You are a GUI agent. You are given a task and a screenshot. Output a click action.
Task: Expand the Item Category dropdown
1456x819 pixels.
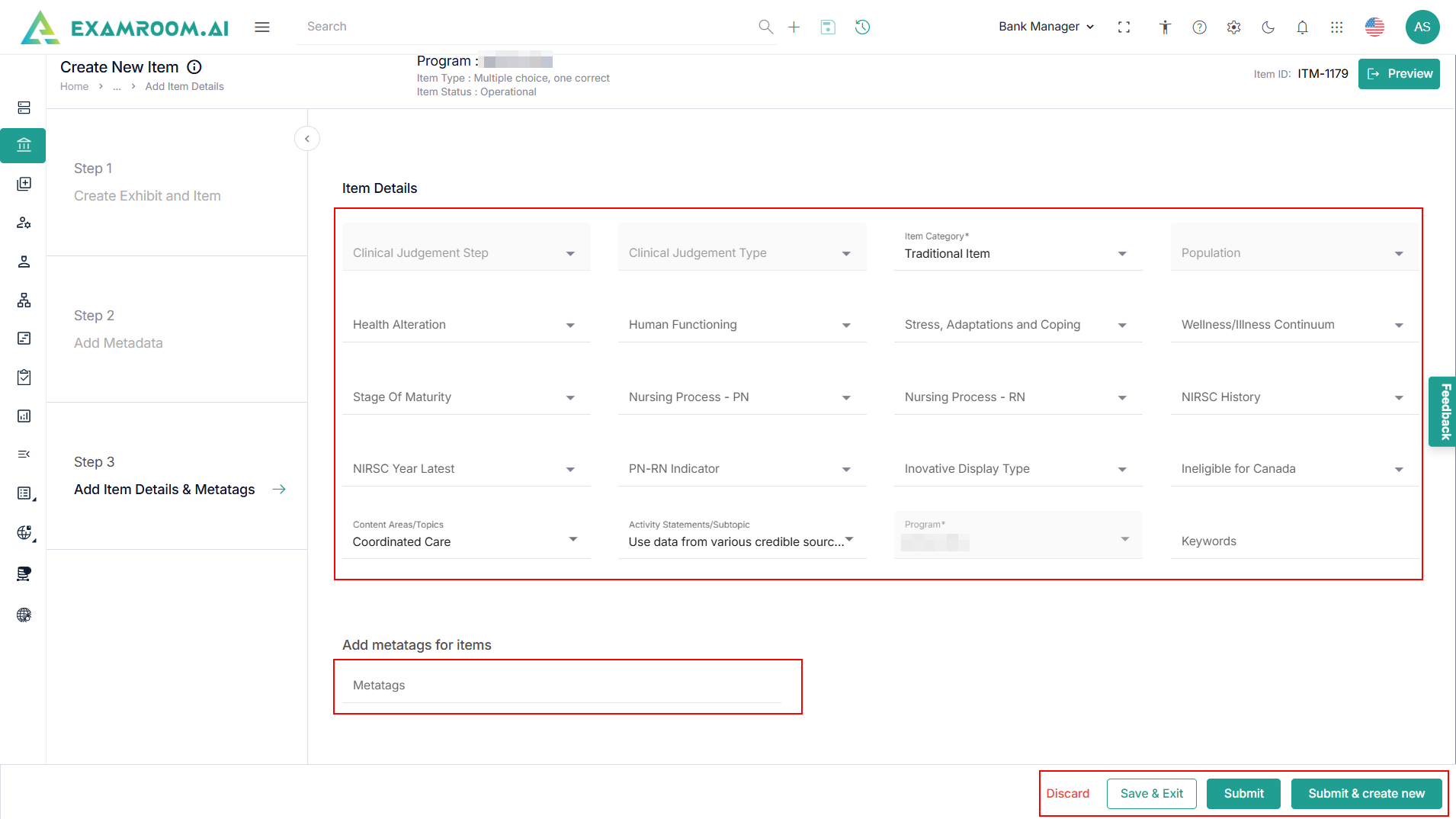click(x=1018, y=253)
